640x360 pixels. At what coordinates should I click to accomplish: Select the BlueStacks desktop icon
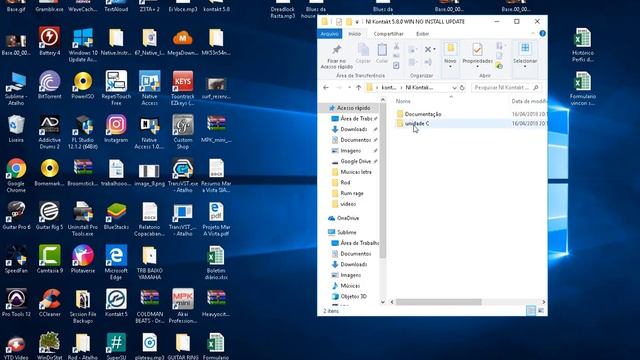pyautogui.click(x=116, y=216)
